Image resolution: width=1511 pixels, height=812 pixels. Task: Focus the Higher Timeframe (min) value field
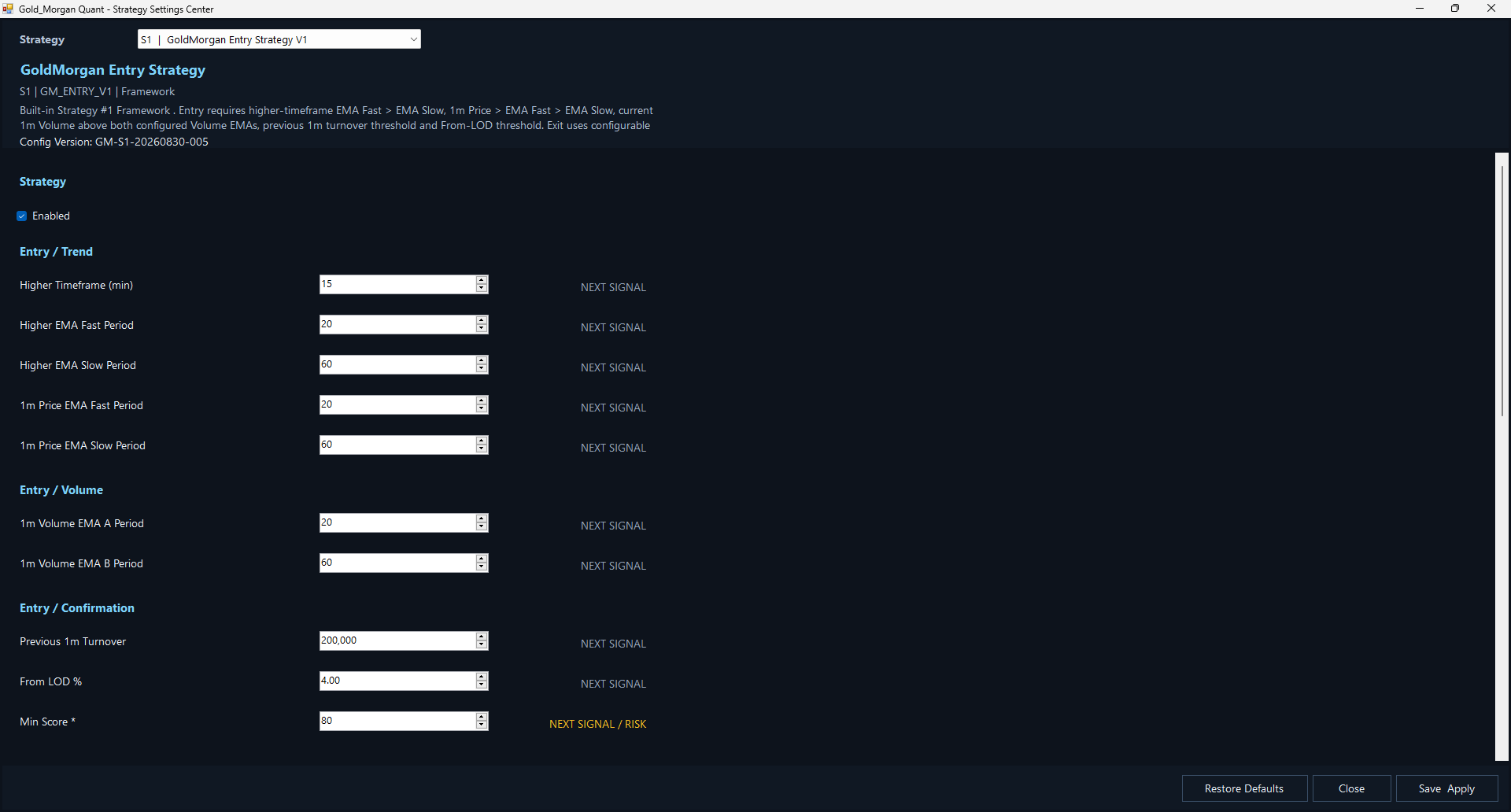point(397,284)
